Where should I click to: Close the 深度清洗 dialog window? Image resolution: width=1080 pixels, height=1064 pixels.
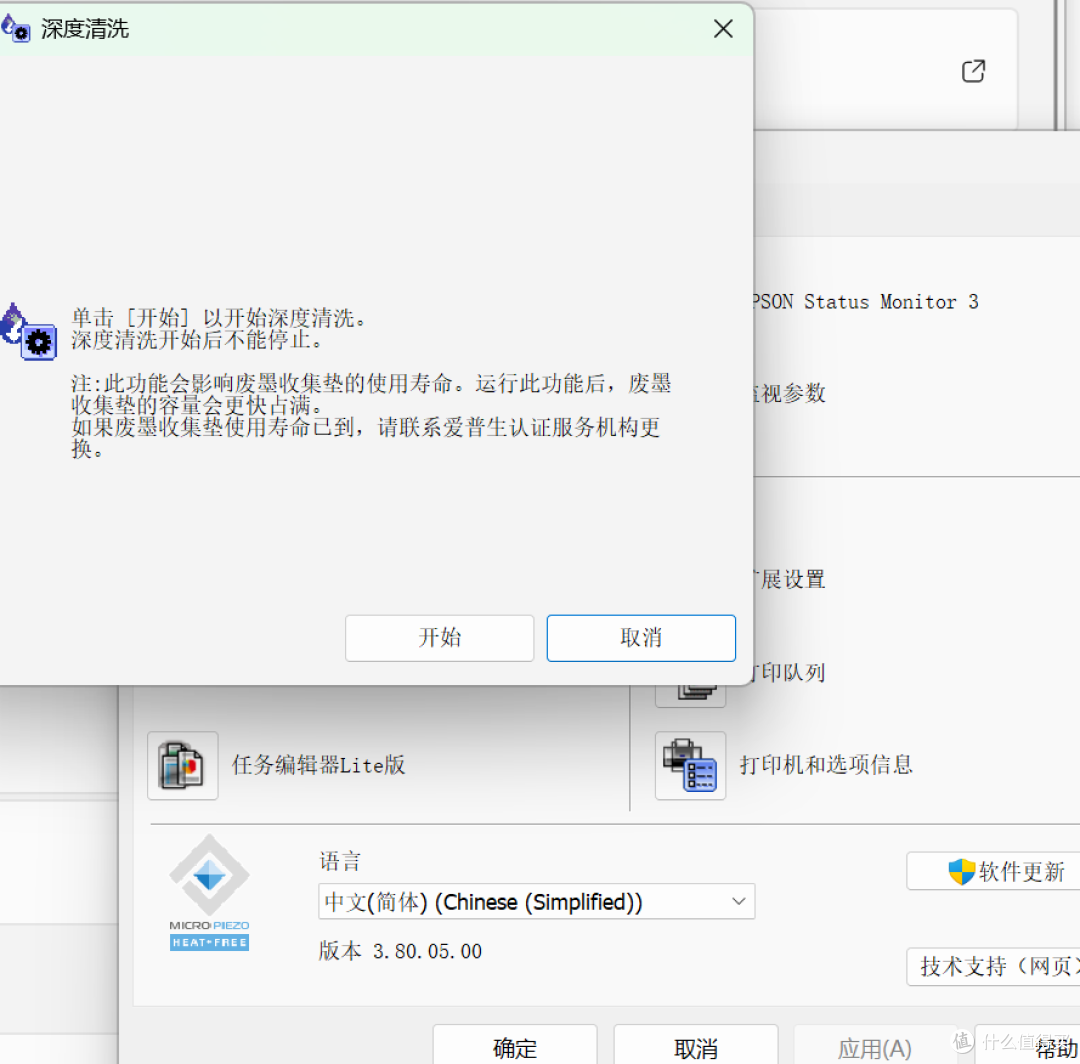[x=723, y=29]
